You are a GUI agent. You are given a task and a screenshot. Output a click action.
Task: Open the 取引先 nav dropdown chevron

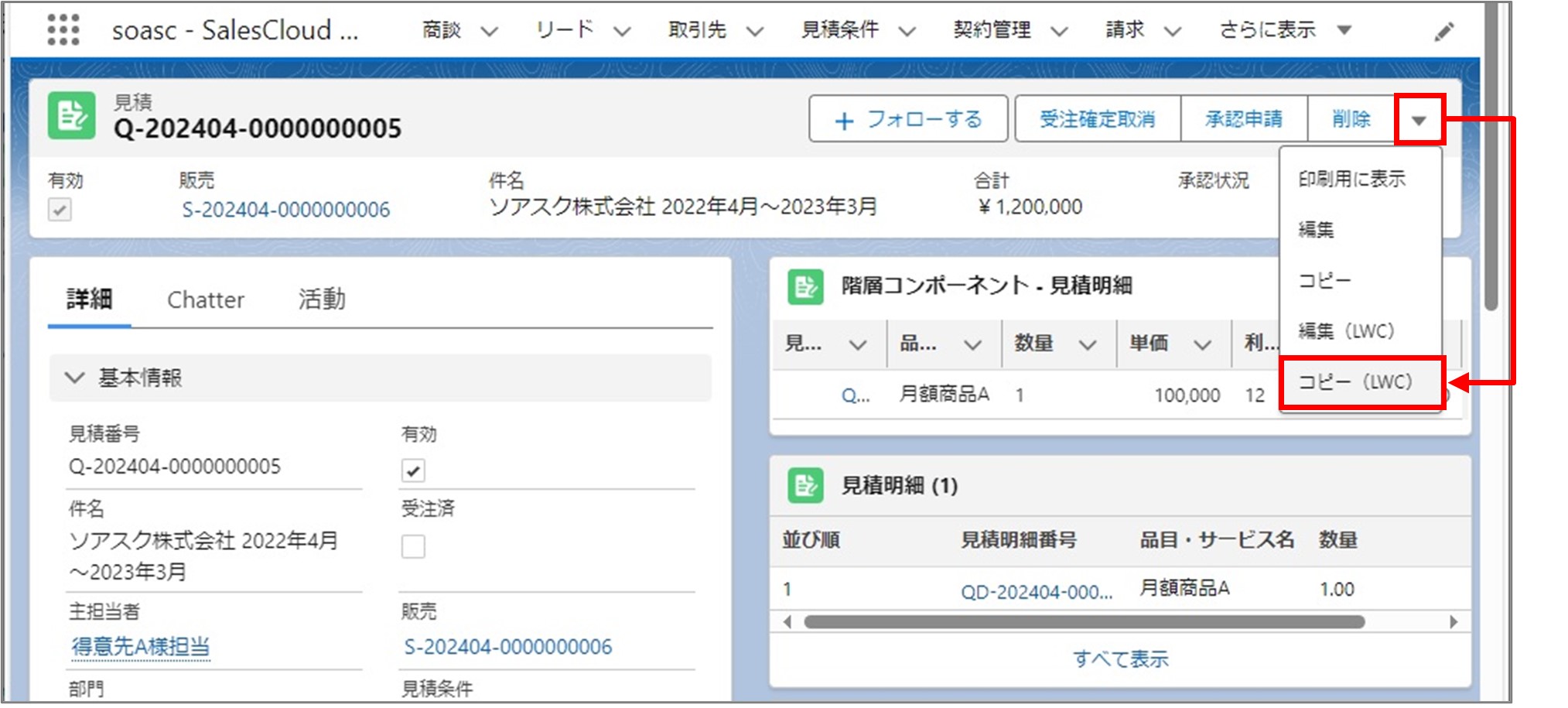pos(755,32)
